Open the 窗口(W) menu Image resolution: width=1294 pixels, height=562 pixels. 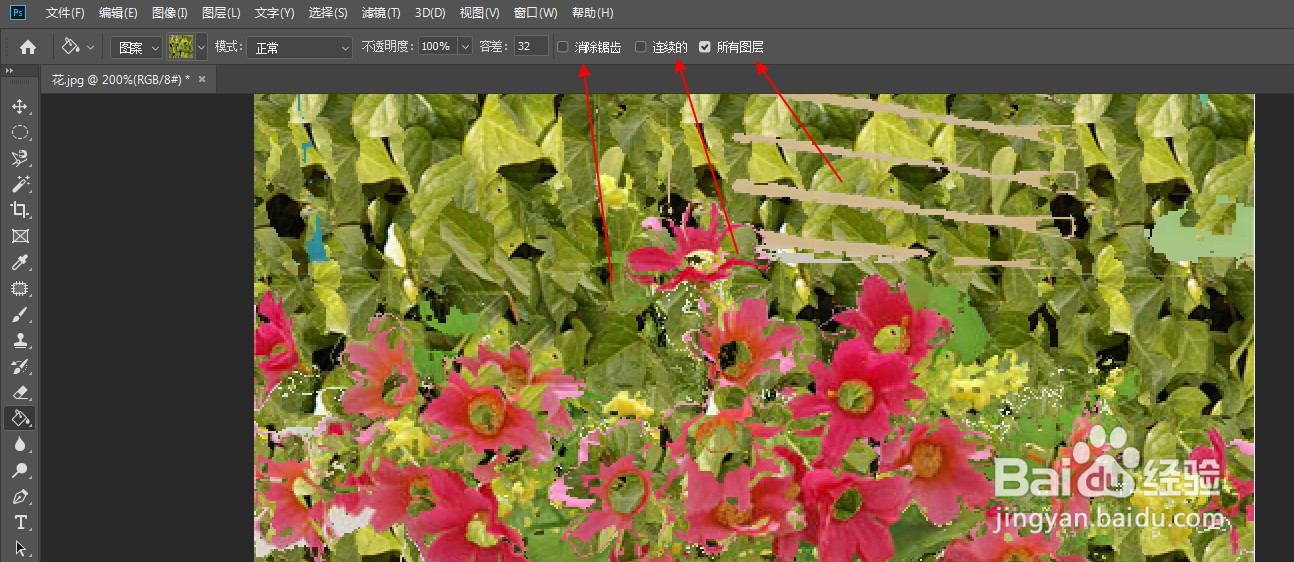(535, 13)
